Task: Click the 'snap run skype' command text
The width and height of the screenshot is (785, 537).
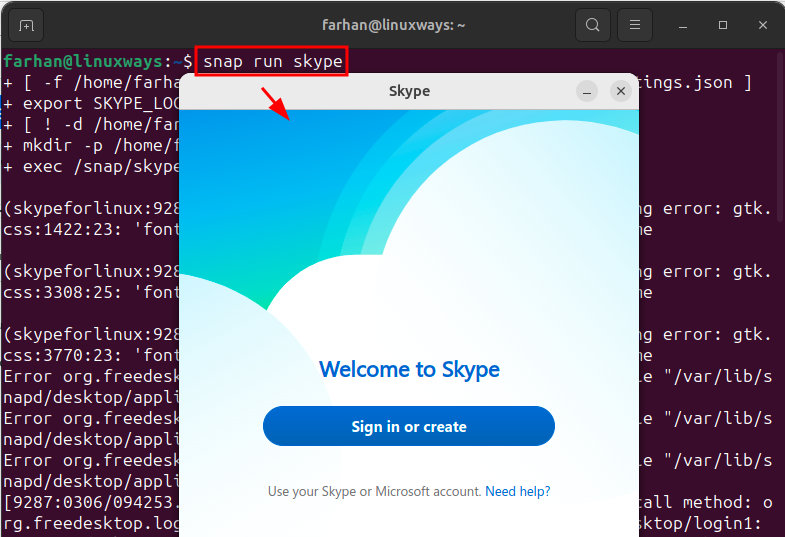Action: (x=273, y=62)
